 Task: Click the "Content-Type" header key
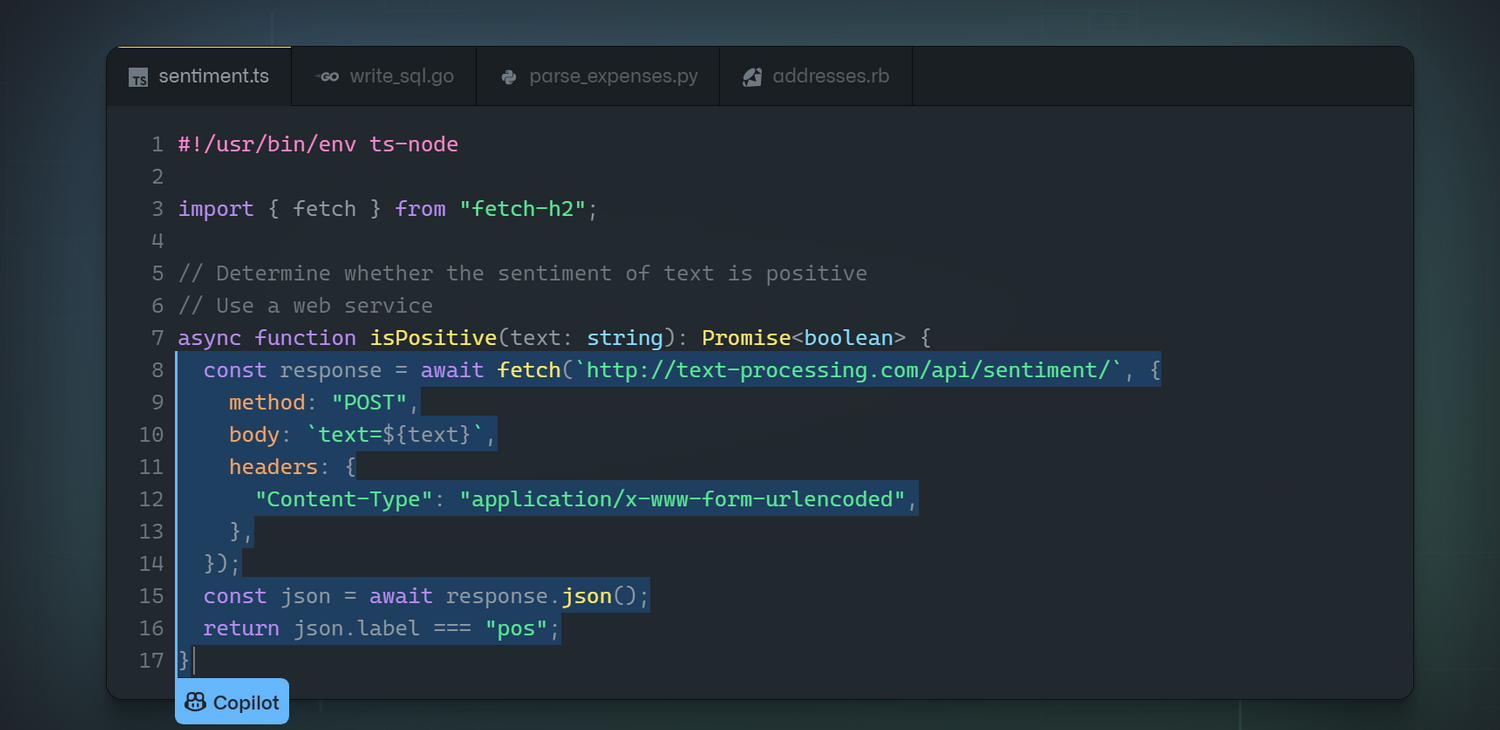click(343, 499)
